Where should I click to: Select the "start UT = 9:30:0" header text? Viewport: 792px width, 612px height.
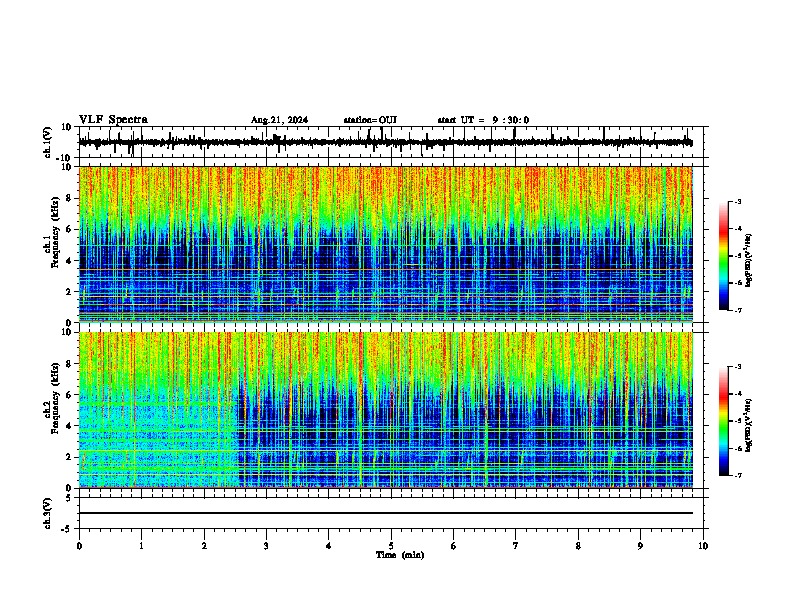pos(483,120)
